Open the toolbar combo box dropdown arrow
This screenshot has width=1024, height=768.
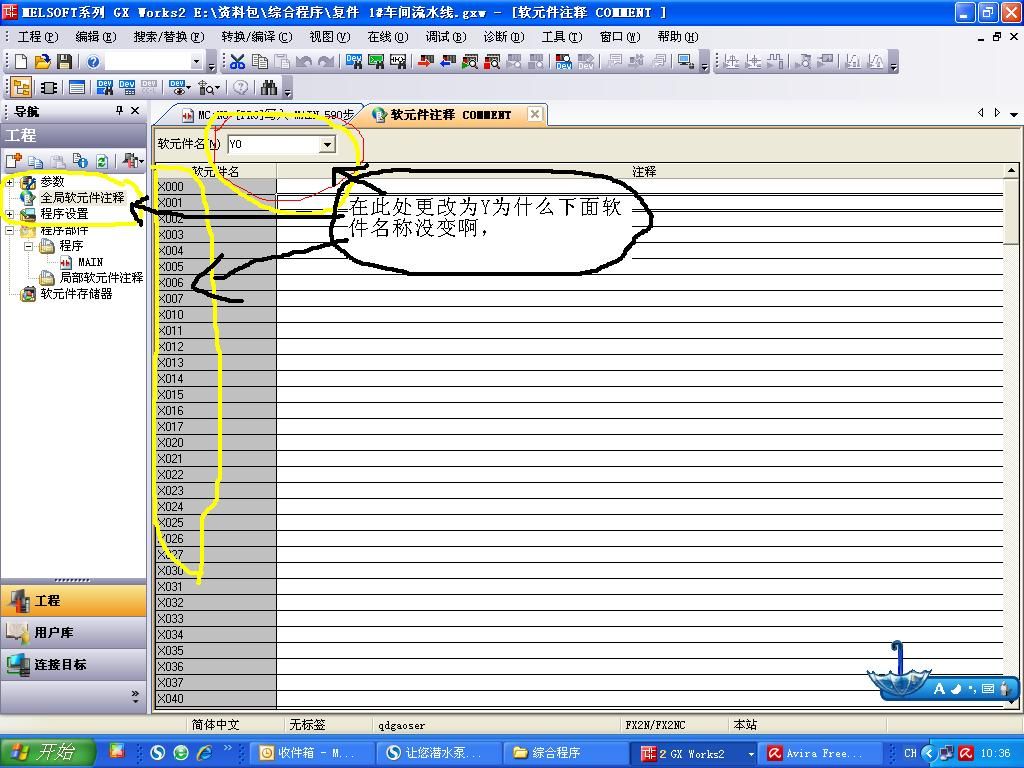pos(196,61)
